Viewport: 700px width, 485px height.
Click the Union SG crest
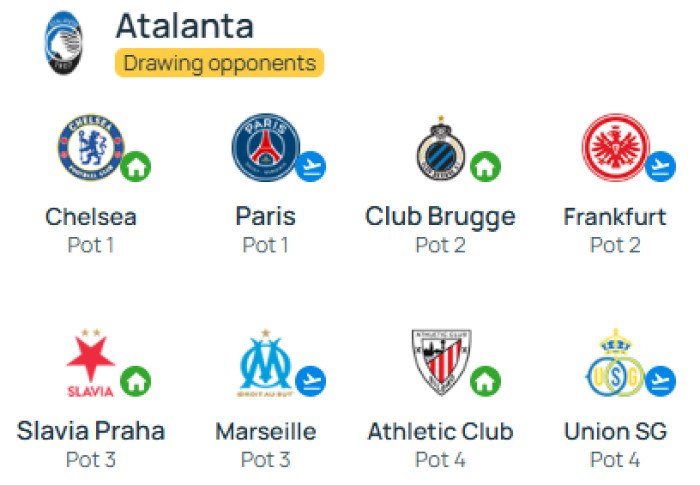pyautogui.click(x=616, y=363)
